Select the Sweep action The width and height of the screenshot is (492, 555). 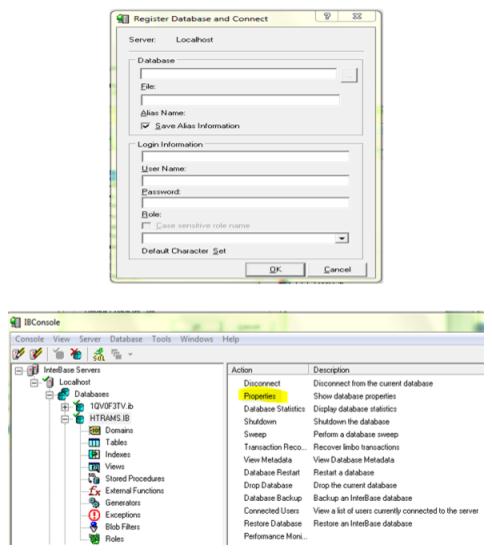click(255, 434)
